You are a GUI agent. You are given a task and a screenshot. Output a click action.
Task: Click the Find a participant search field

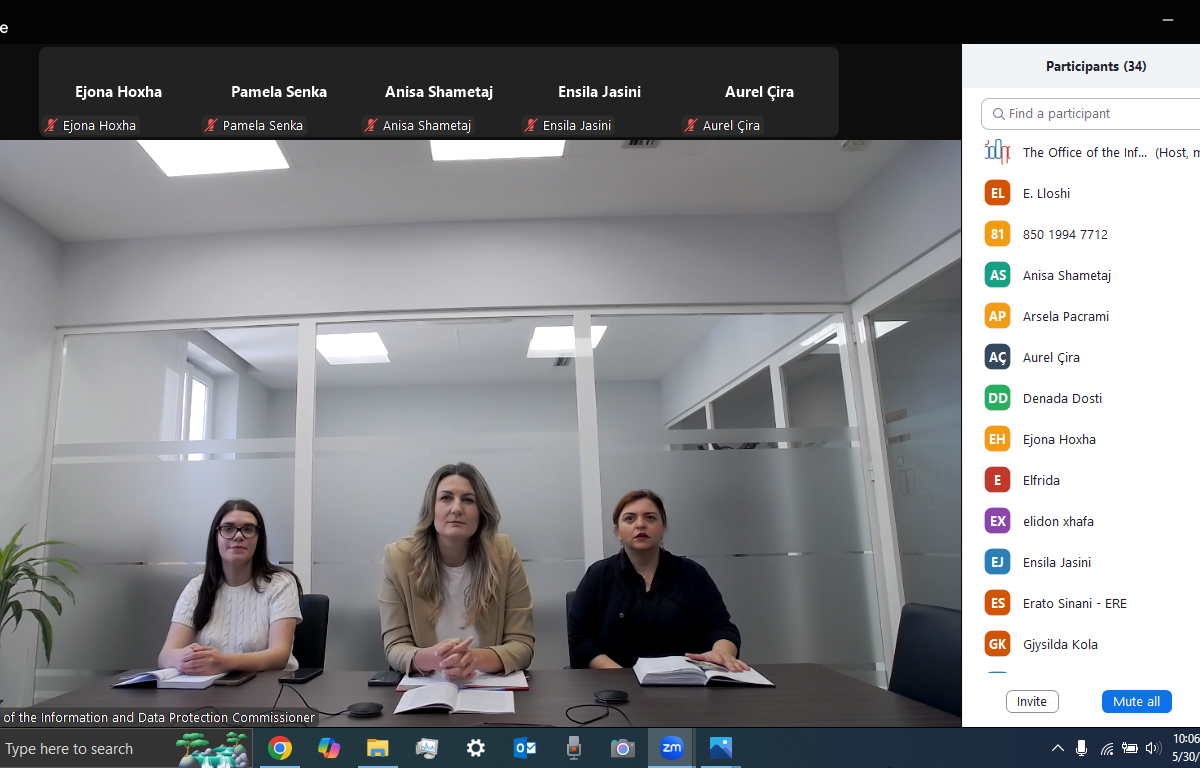click(1095, 114)
